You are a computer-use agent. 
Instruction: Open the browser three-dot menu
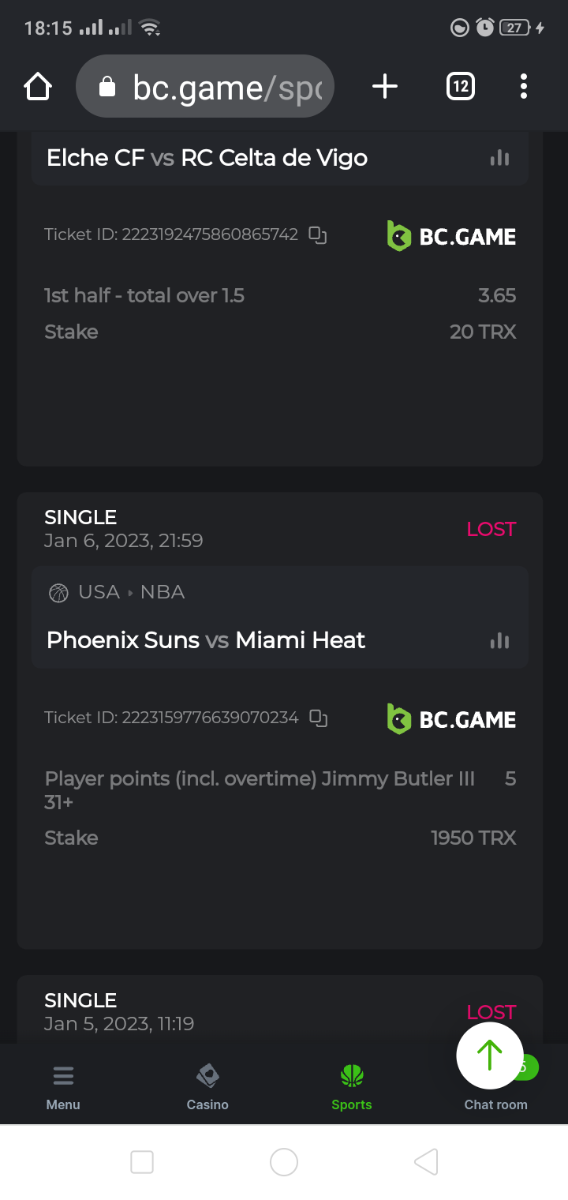(x=524, y=87)
